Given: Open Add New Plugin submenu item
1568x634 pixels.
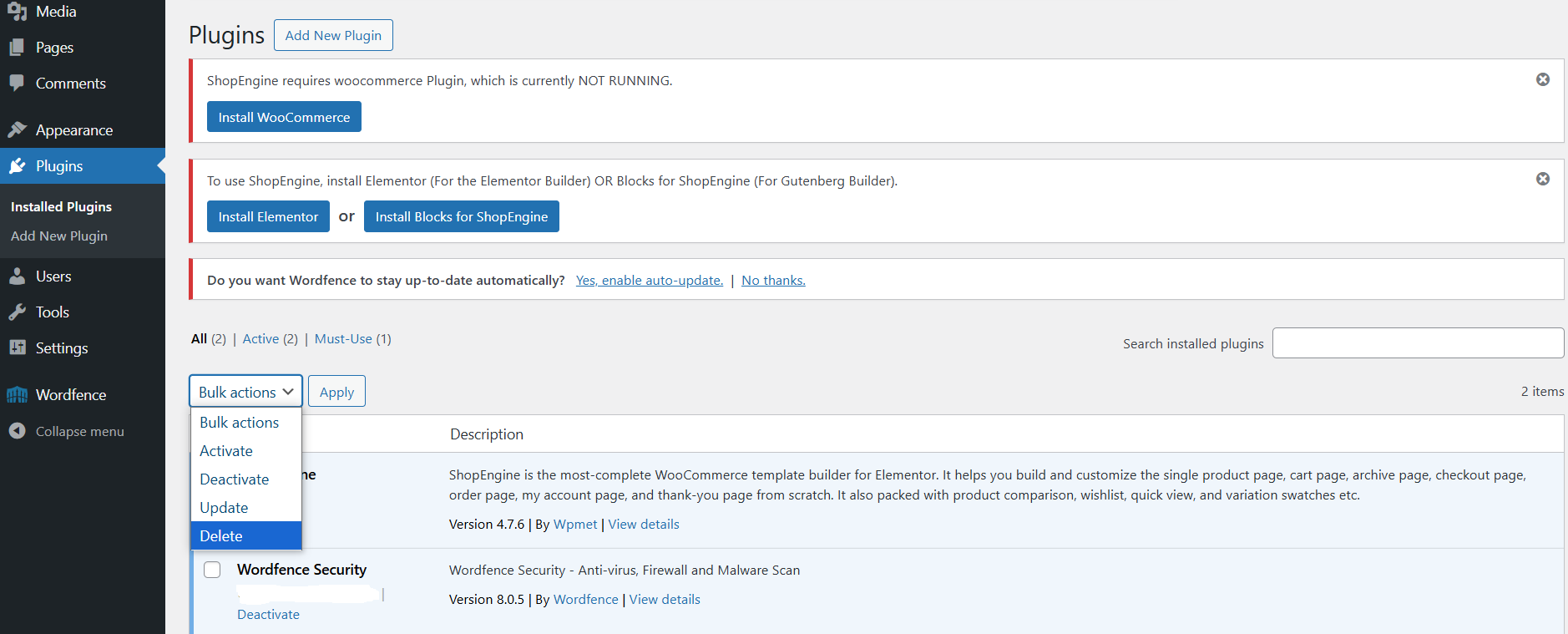Looking at the screenshot, I should click(x=59, y=236).
